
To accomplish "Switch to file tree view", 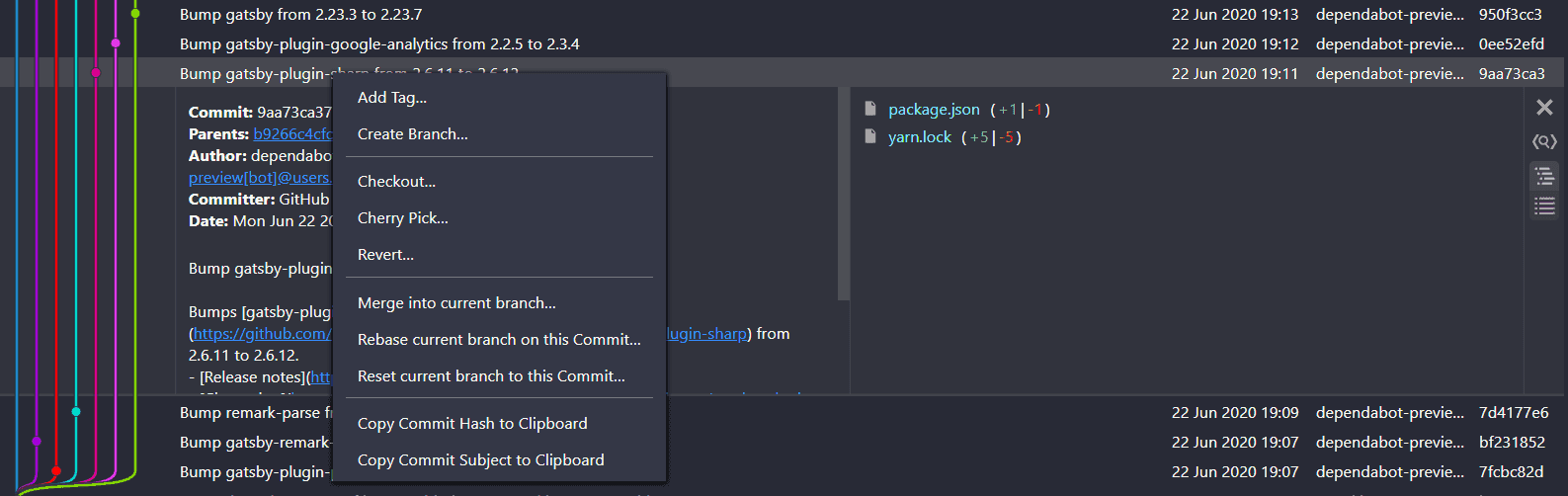I will tap(1544, 177).
